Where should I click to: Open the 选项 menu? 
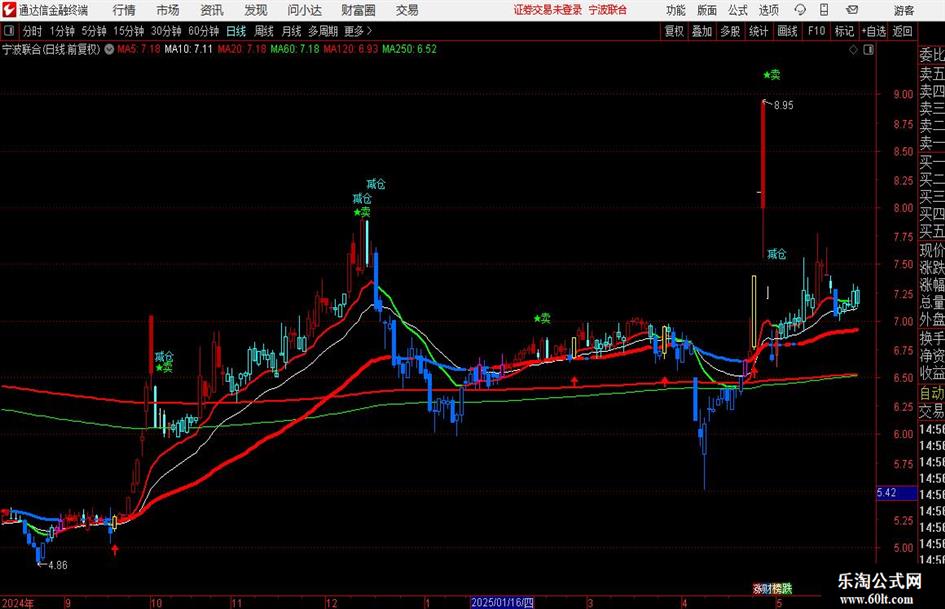[768, 10]
